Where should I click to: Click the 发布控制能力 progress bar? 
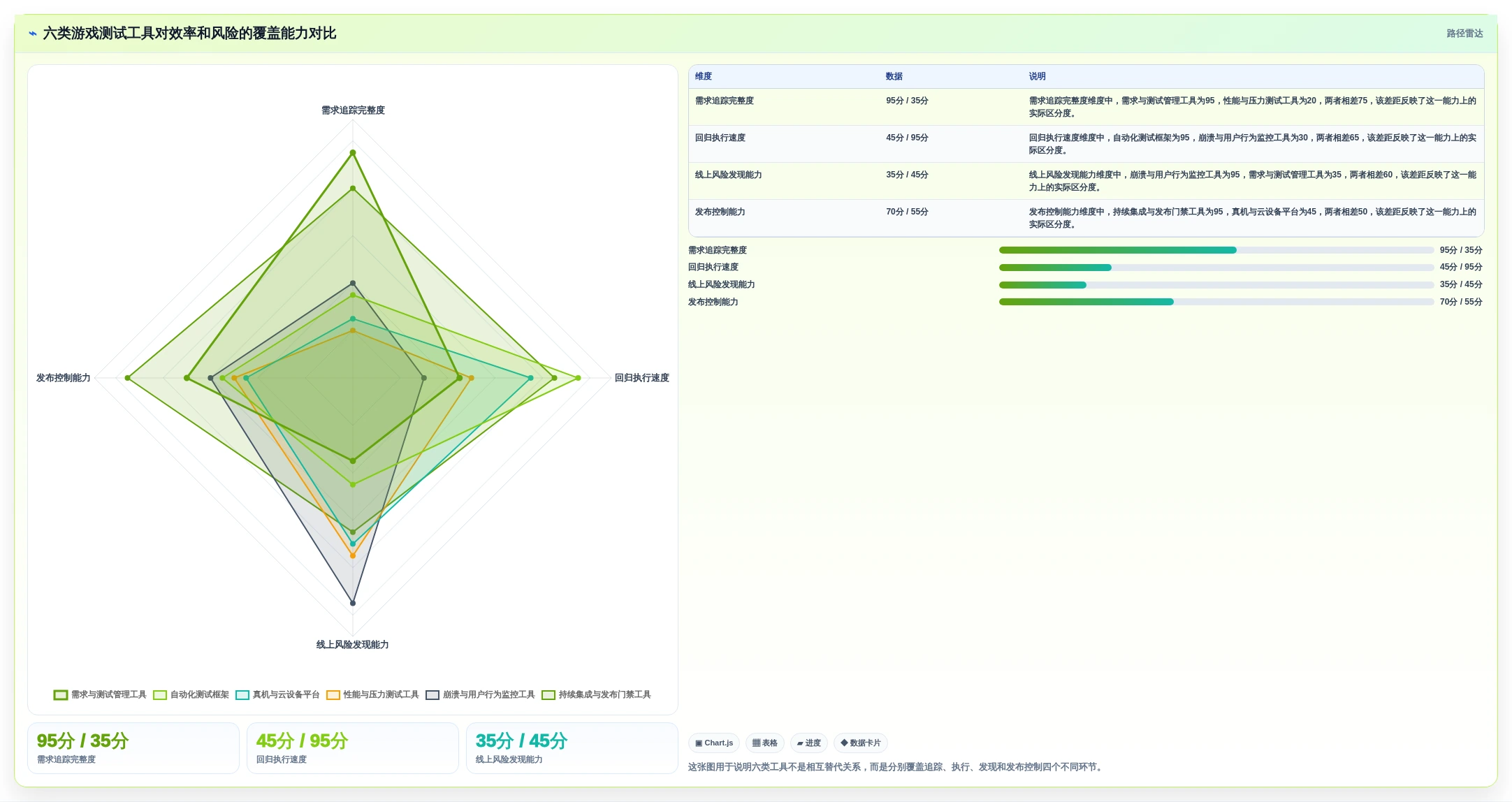tap(1216, 302)
